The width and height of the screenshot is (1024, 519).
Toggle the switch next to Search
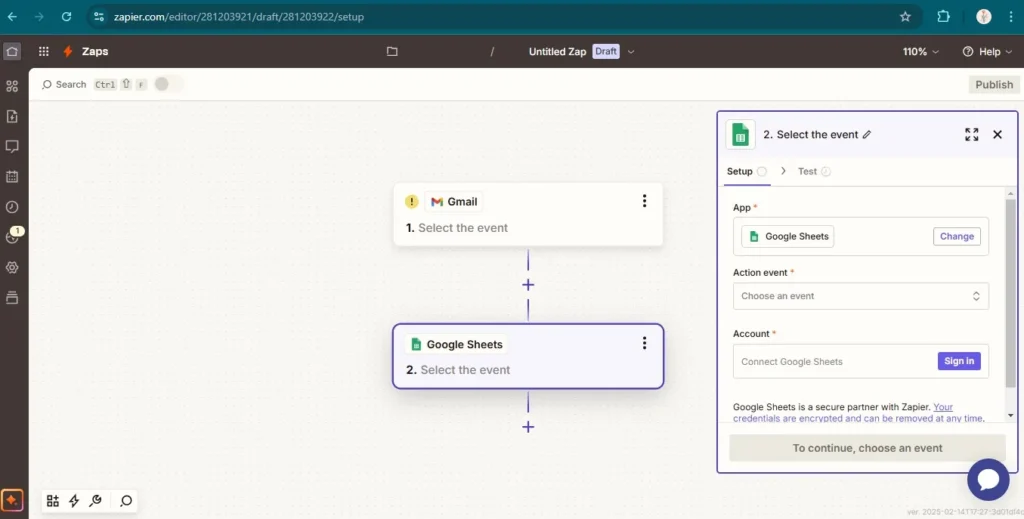[x=168, y=84]
